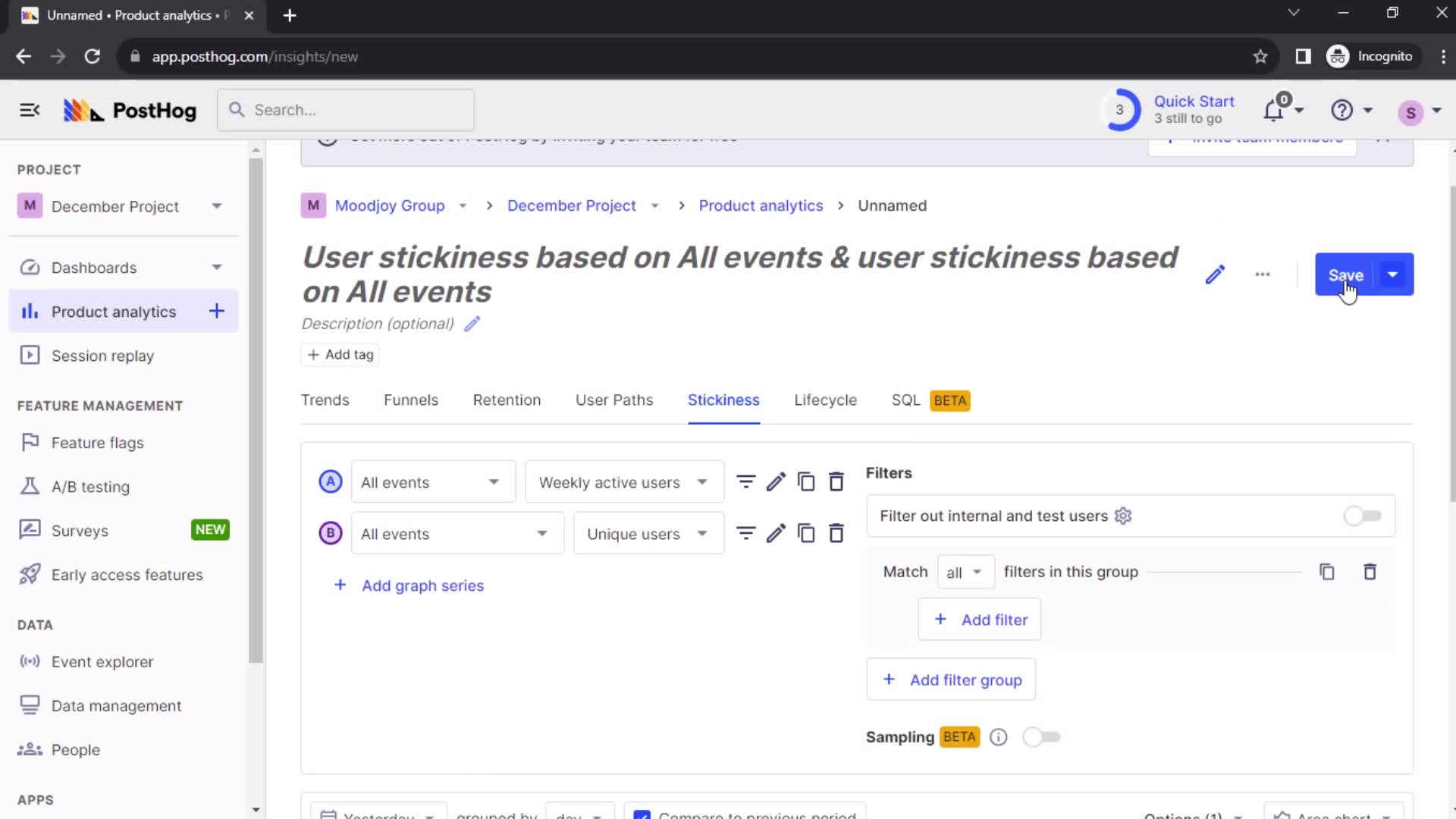Open Early access features in sidebar
Viewport: 1456px width, 819px height.
pyautogui.click(x=123, y=575)
